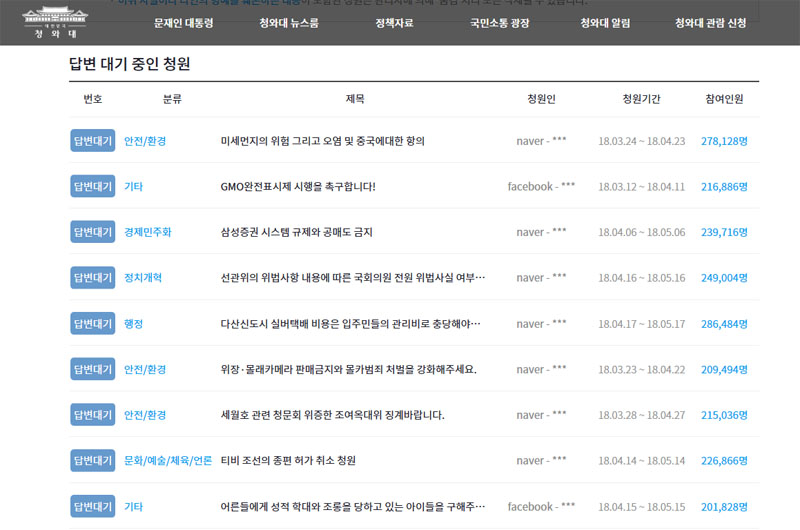This screenshot has height=530, width=800.
Task: Open the 문재인 대통령 menu
Action: pyautogui.click(x=184, y=23)
